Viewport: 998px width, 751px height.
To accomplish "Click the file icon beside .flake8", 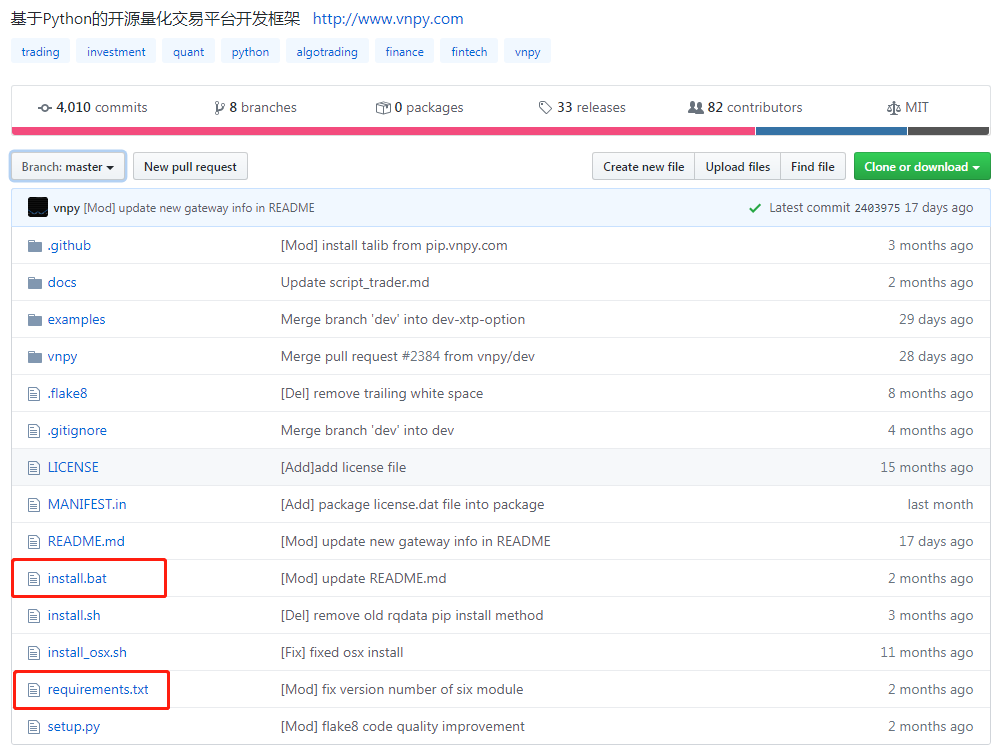I will tap(34, 394).
